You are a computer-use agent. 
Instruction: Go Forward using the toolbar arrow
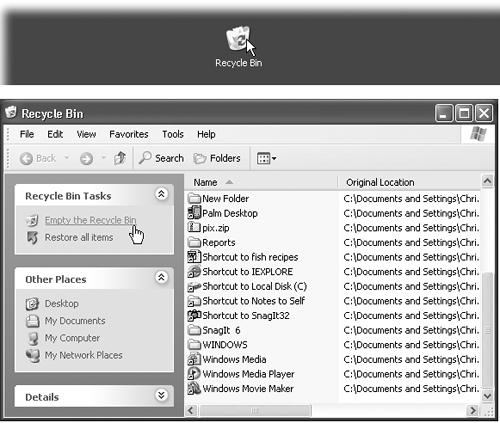click(x=86, y=158)
